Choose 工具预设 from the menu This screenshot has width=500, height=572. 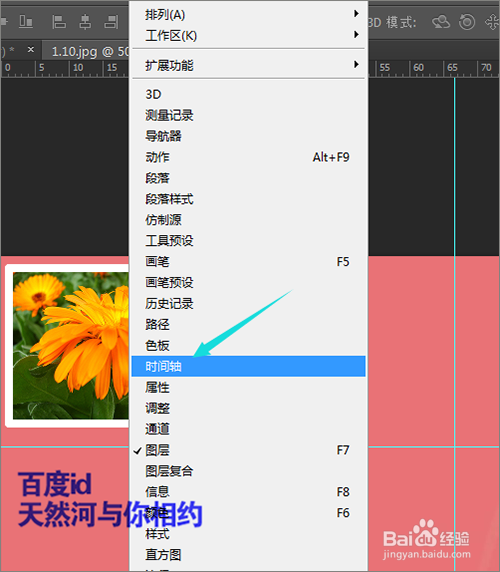pos(248,241)
